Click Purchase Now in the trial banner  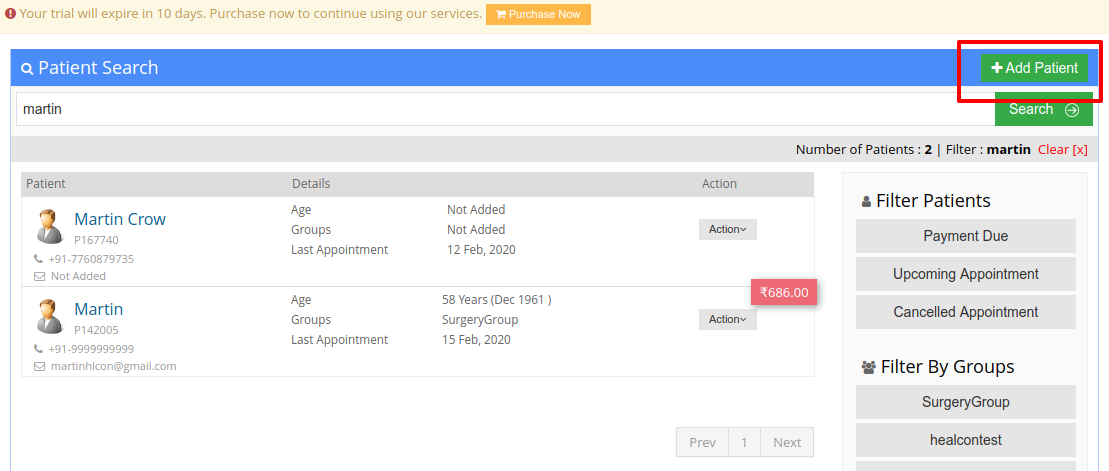pyautogui.click(x=538, y=14)
